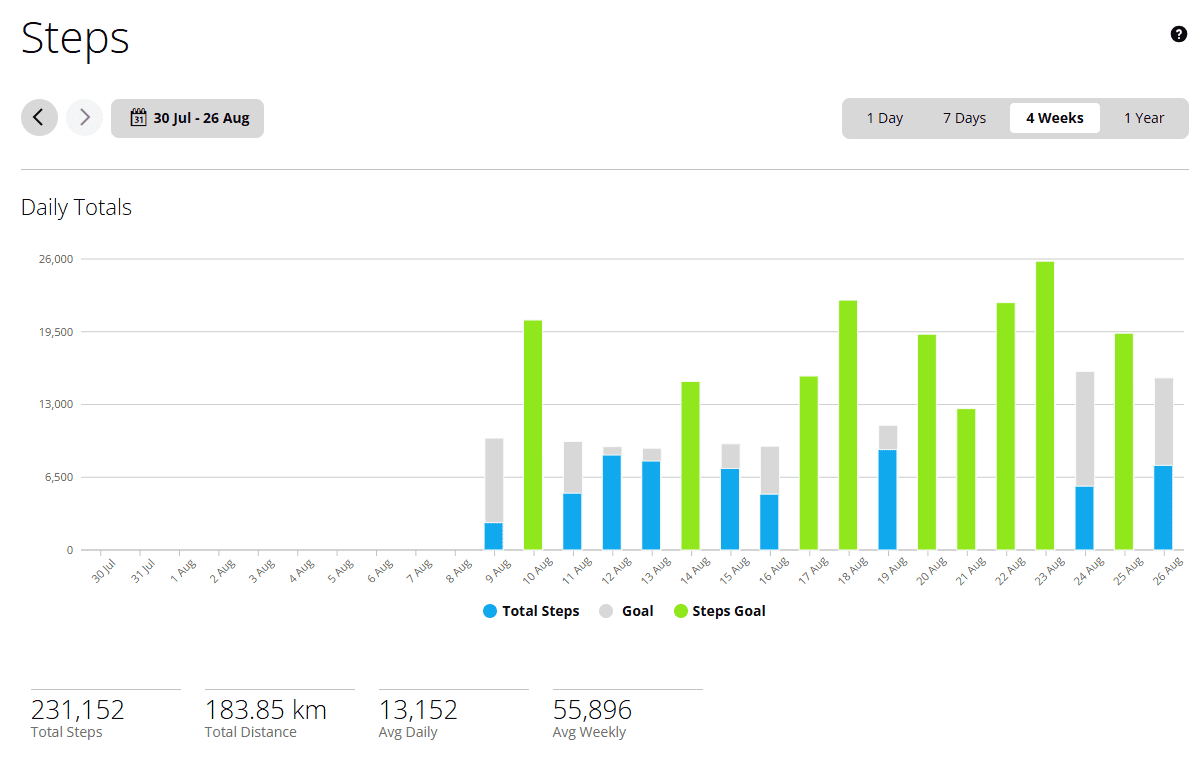Switch to the 1 Day view
1200x772 pixels.
tap(884, 117)
